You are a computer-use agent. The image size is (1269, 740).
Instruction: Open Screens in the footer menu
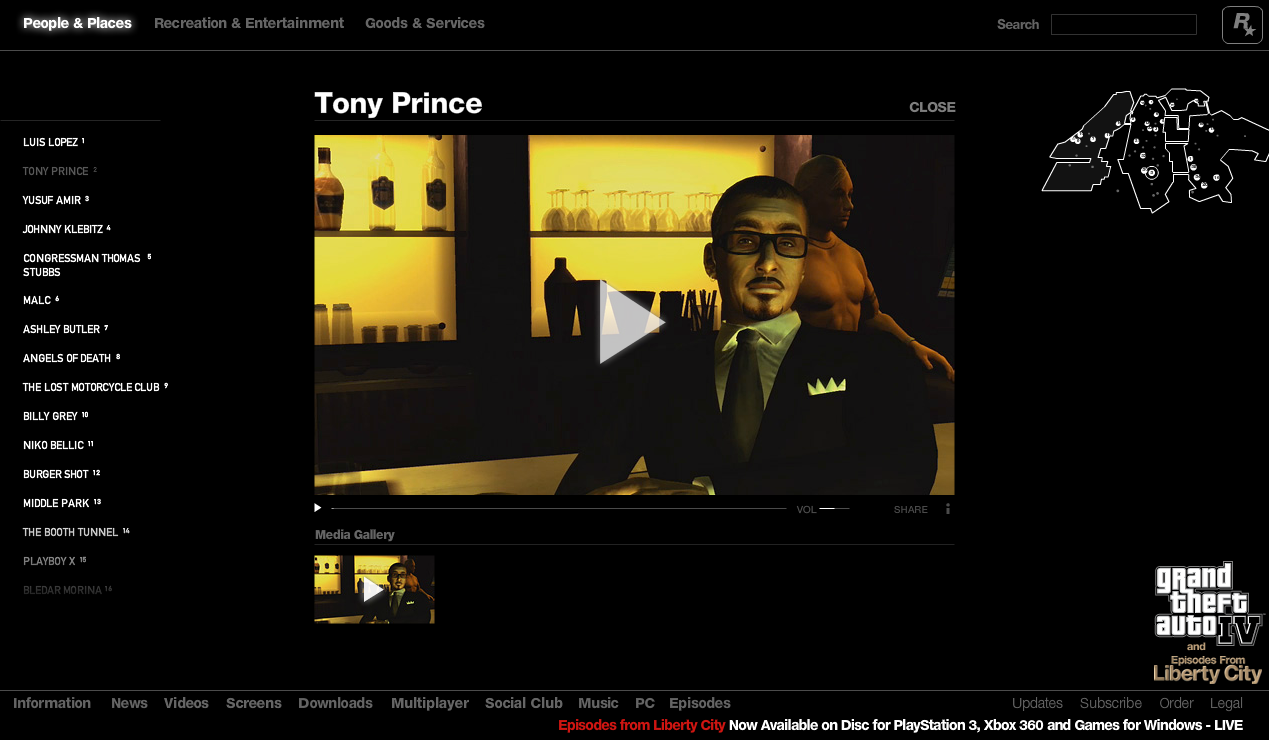(254, 703)
